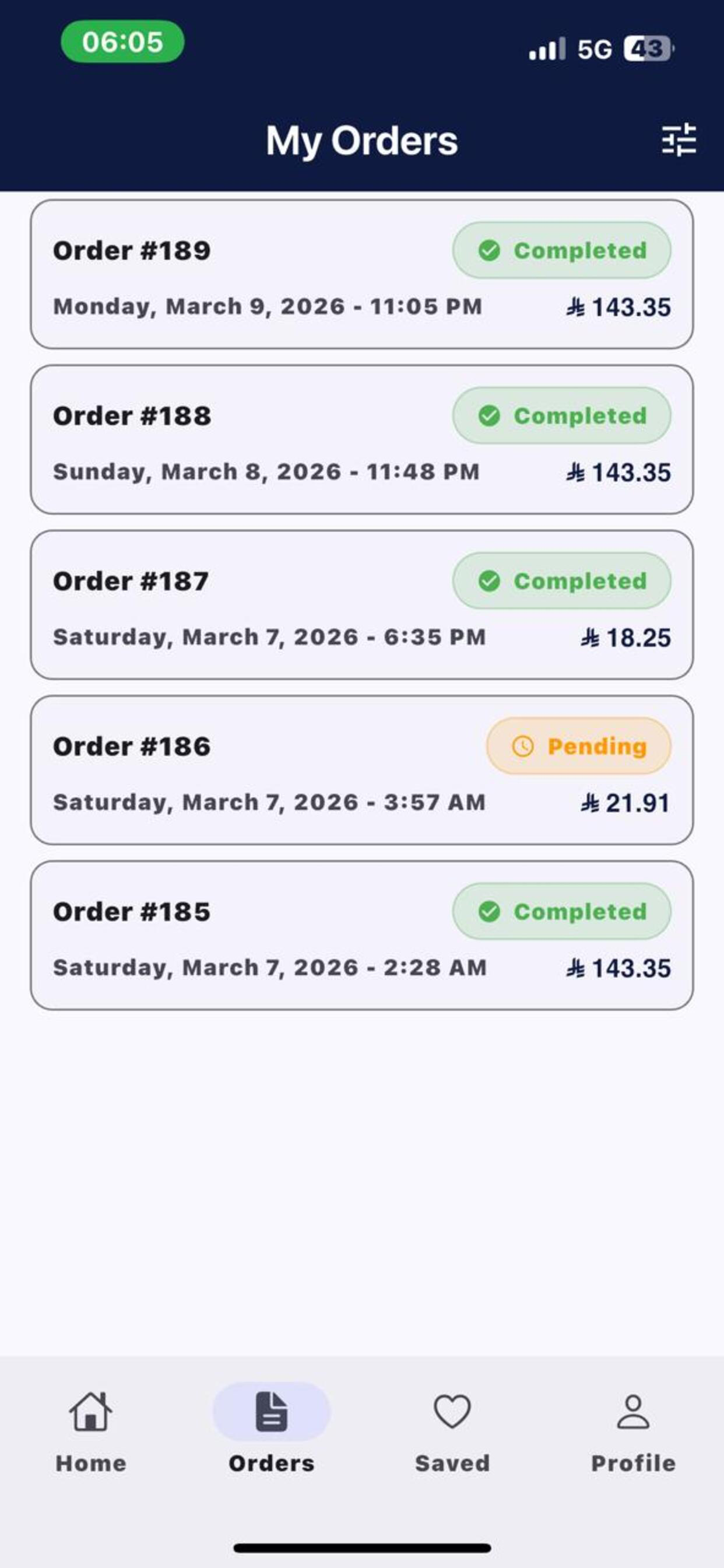
Task: Tap the Pending badge on Order #186
Action: tap(579, 745)
